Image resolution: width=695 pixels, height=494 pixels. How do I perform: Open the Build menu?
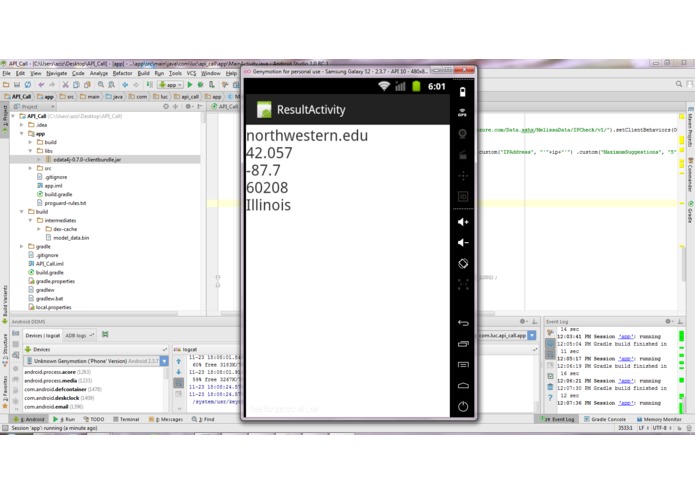click(x=144, y=73)
